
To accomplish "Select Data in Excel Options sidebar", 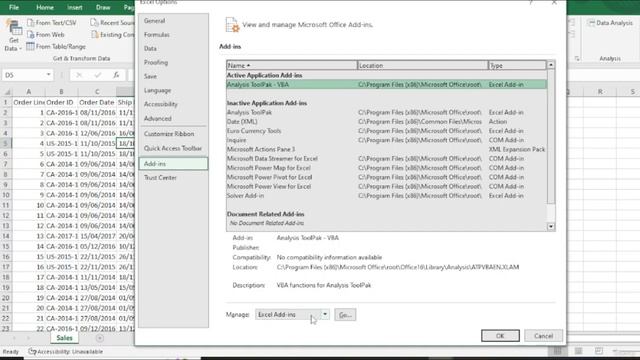I will click(x=173, y=49).
